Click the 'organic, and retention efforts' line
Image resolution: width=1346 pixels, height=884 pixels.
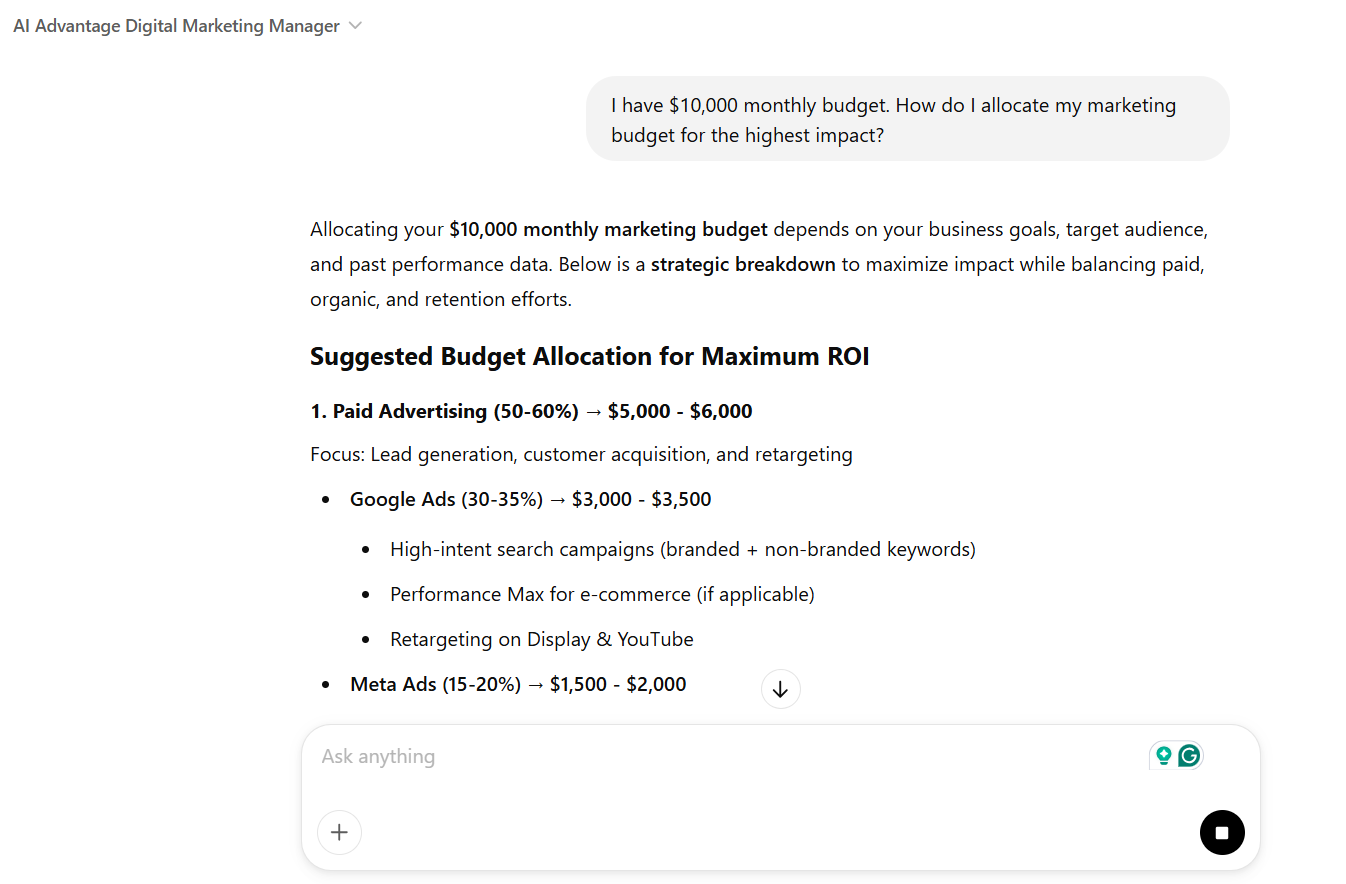click(440, 299)
